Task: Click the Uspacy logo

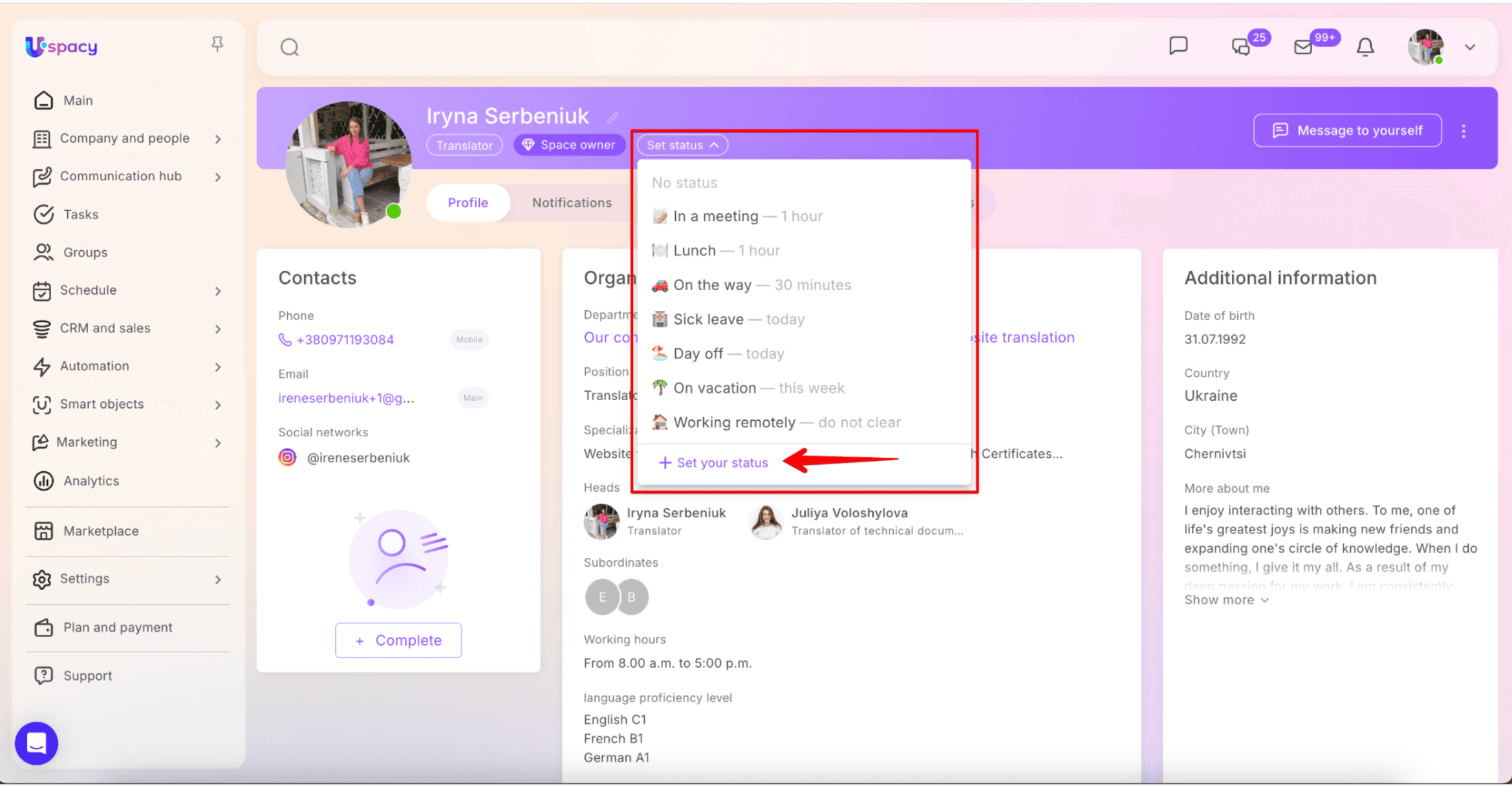Action: pos(61,47)
